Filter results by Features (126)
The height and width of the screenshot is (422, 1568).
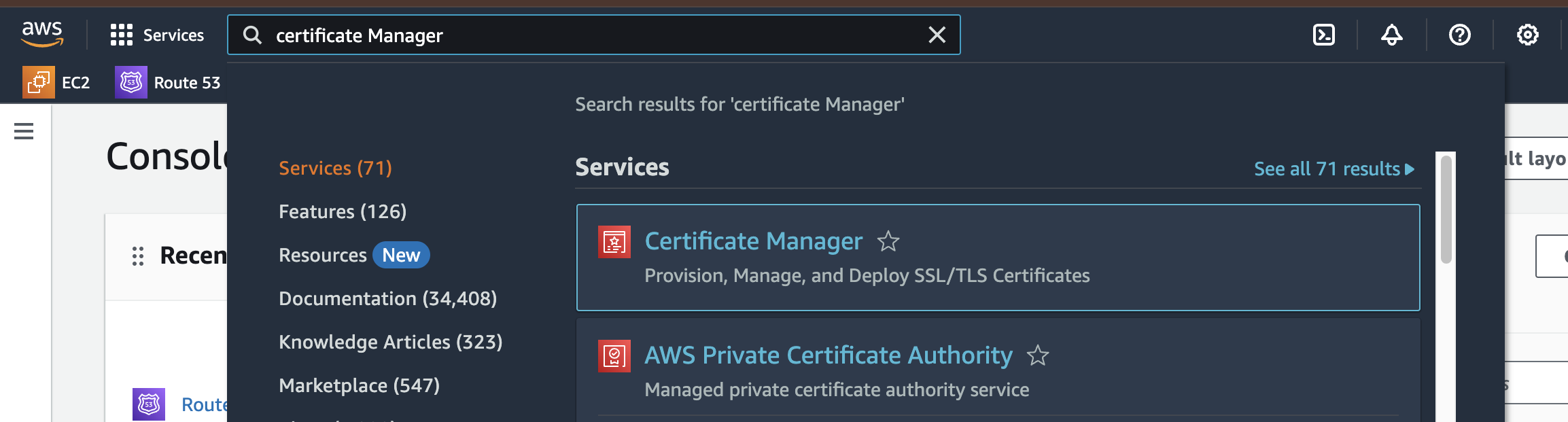(x=343, y=211)
